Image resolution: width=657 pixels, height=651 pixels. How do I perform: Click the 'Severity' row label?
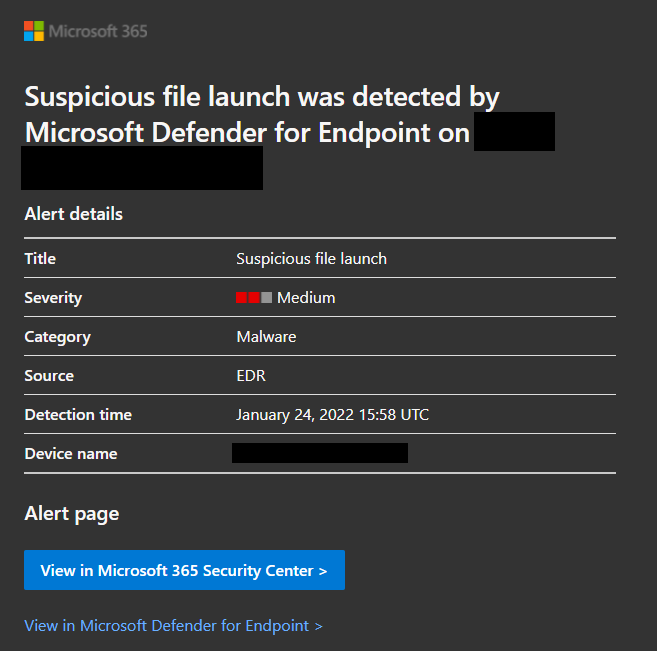(53, 298)
